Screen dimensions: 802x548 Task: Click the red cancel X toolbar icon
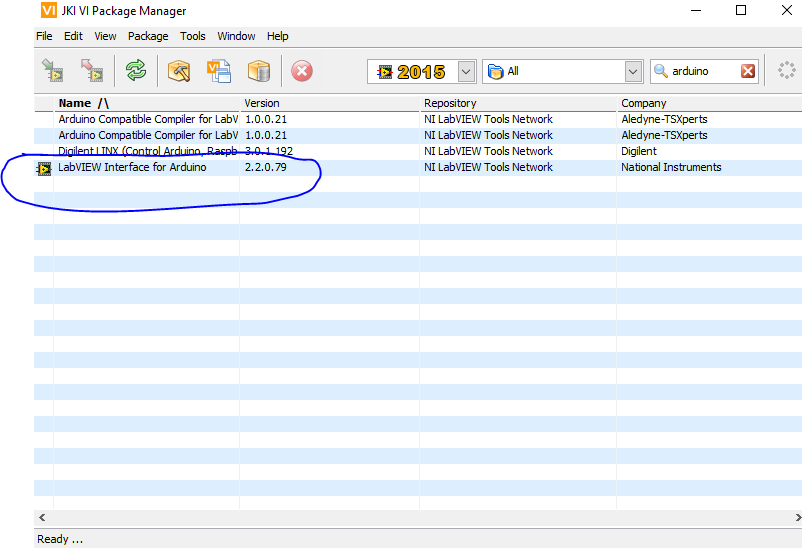pos(302,71)
